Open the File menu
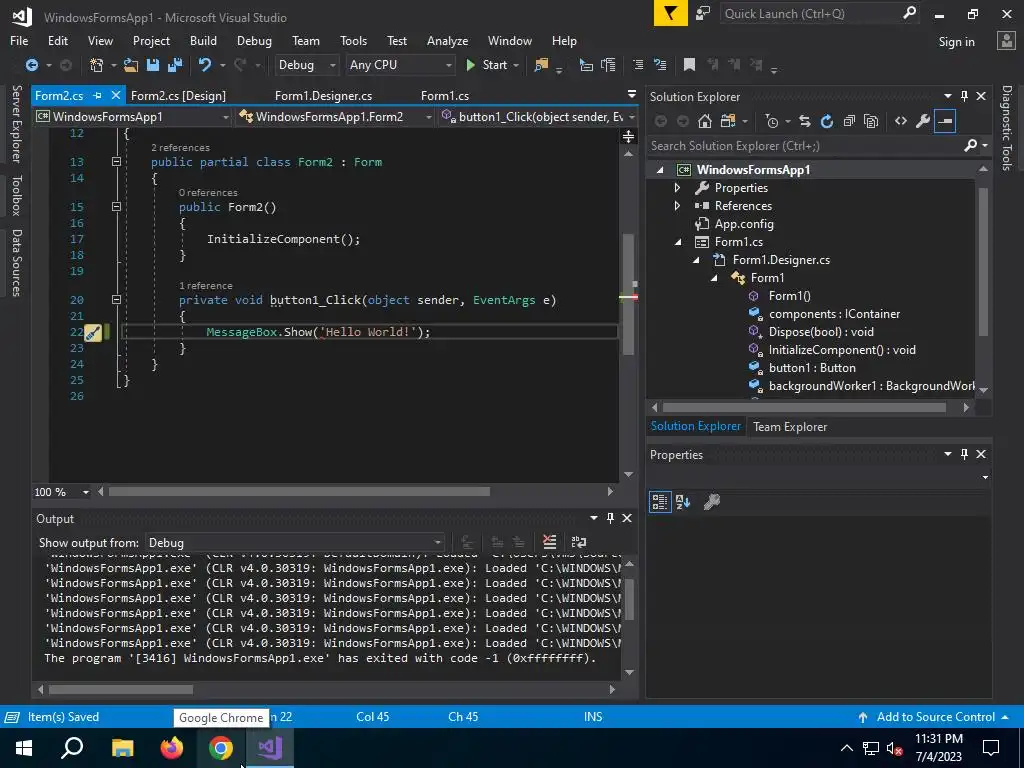This screenshot has width=1024, height=768. click(19, 40)
